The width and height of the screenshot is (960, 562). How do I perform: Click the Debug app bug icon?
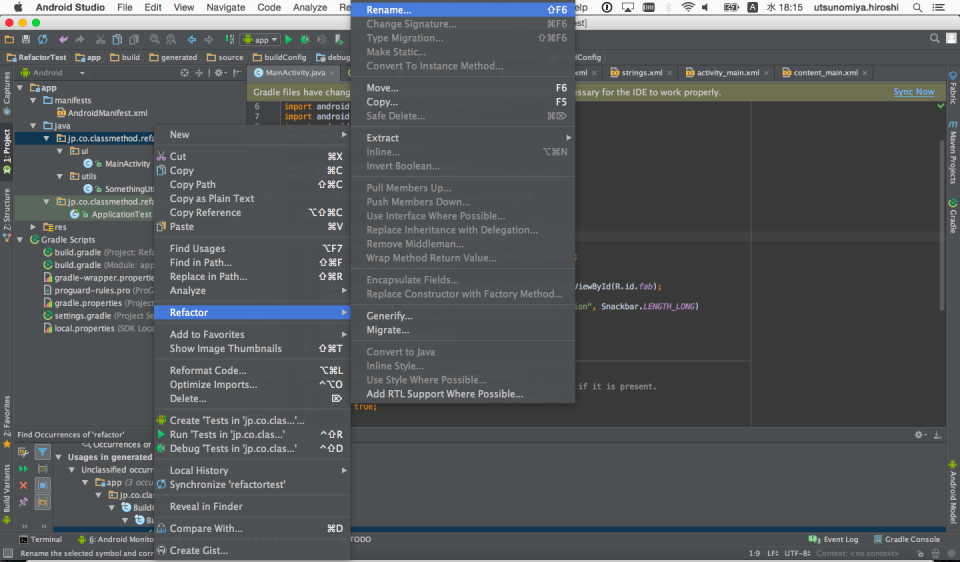(305, 39)
